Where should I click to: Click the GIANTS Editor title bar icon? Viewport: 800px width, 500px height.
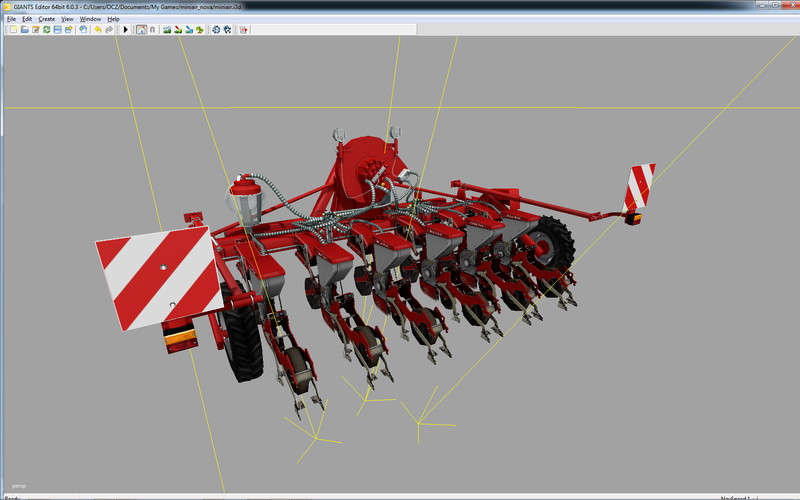(x=6, y=6)
